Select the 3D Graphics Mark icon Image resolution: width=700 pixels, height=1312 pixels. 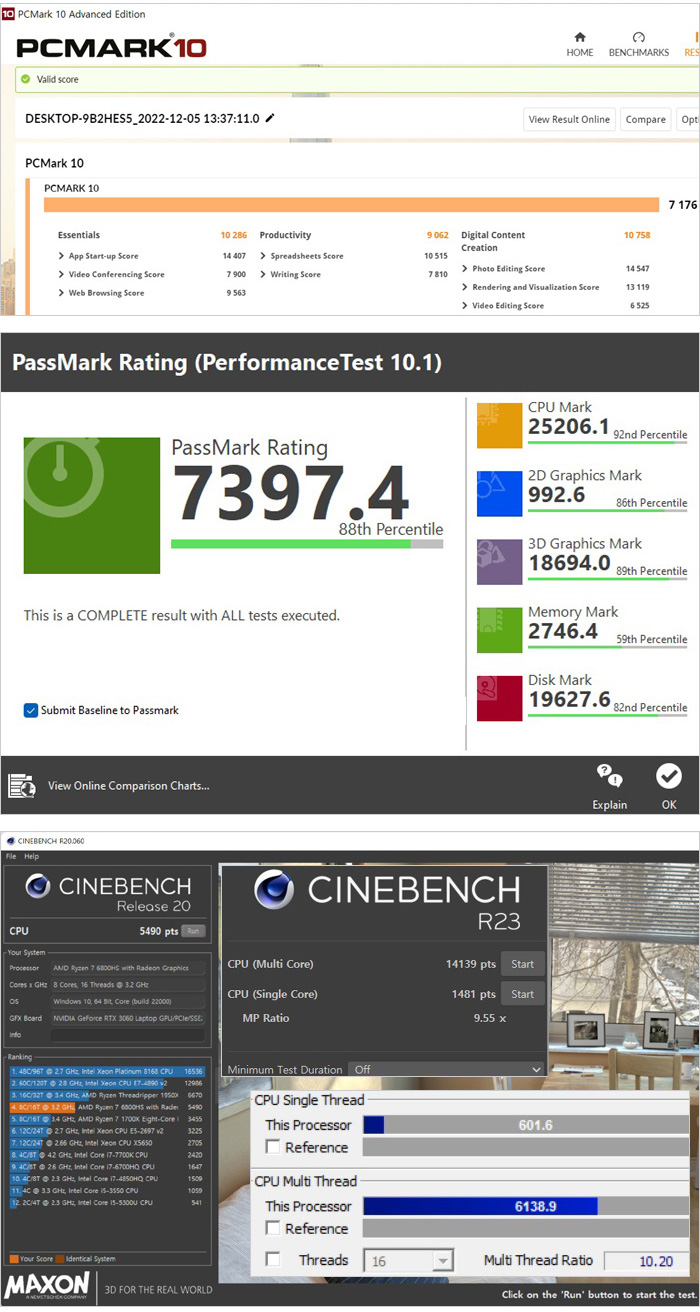click(499, 561)
